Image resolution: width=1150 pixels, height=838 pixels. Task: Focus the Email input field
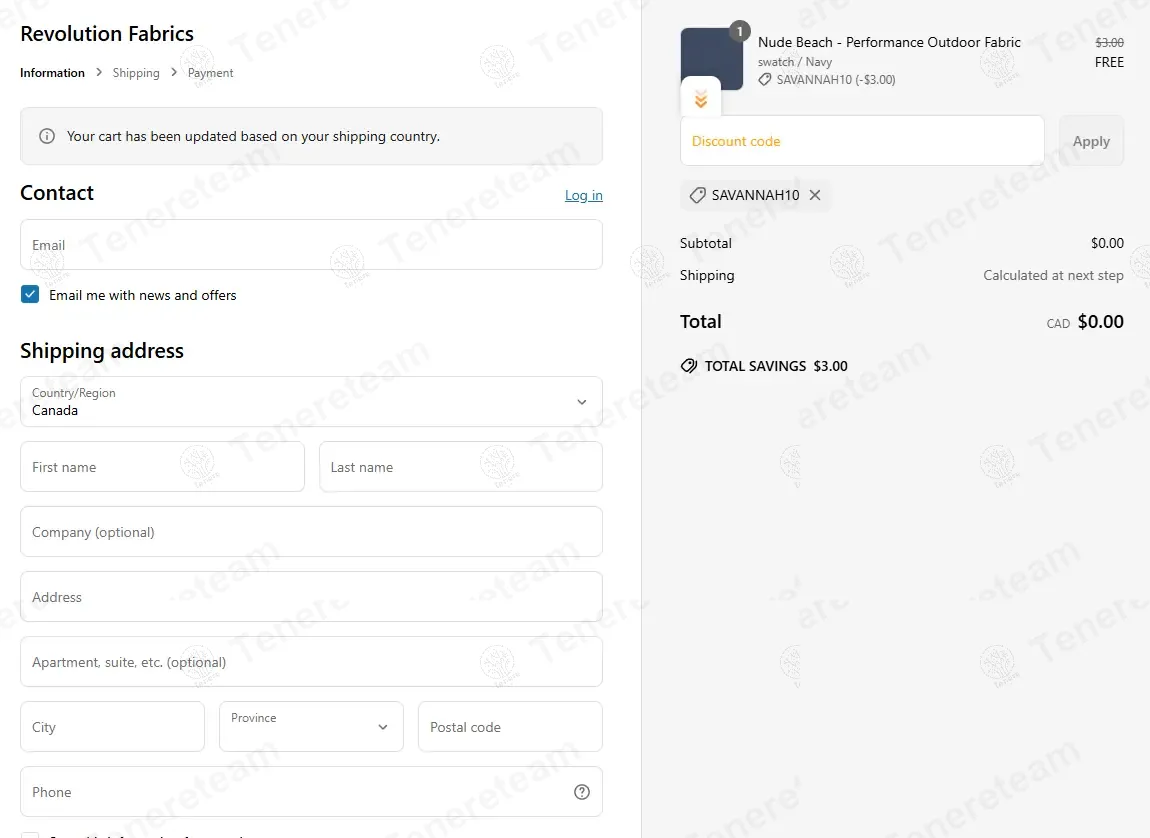tap(311, 245)
